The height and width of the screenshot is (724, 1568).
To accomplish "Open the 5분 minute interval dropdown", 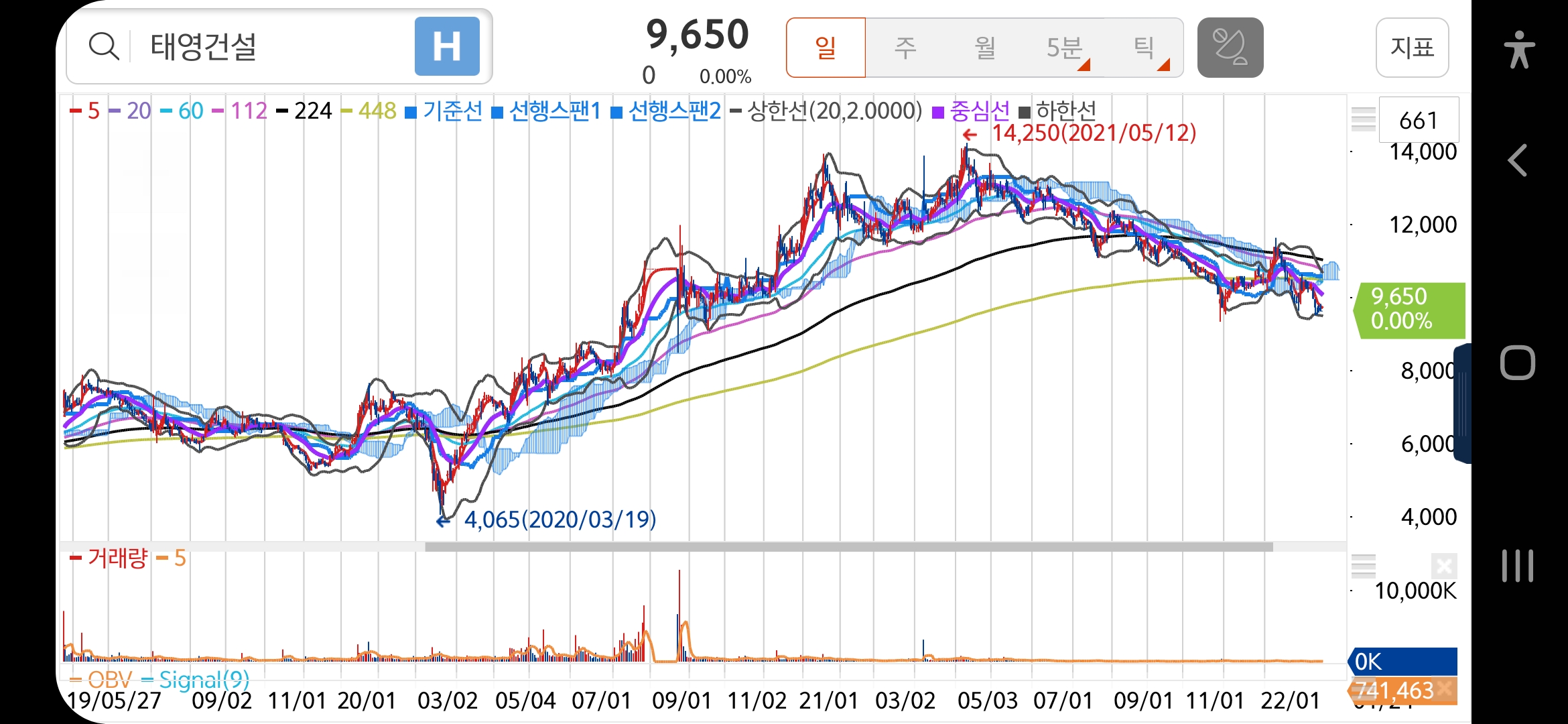I will click(x=1065, y=48).
